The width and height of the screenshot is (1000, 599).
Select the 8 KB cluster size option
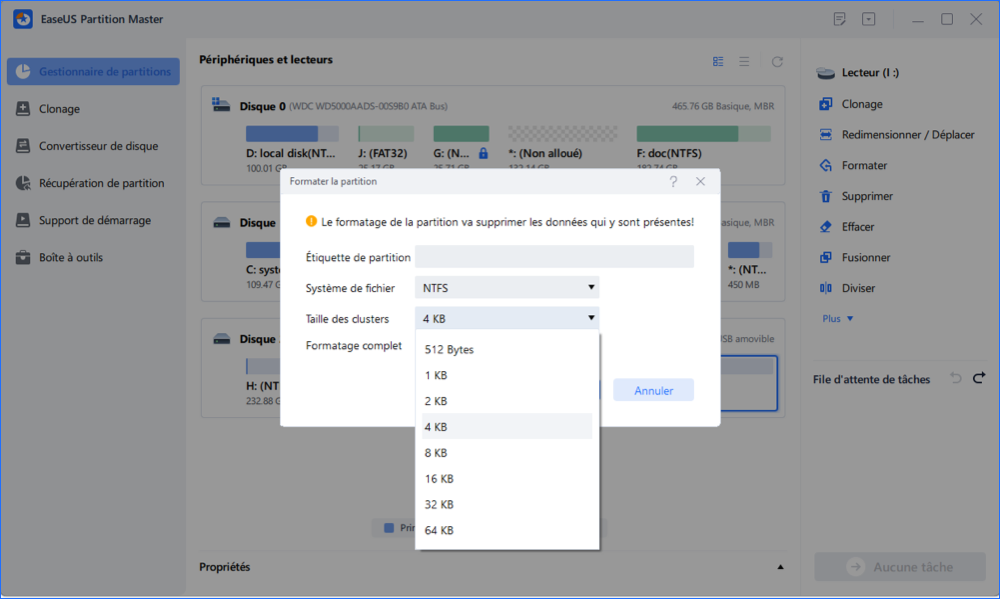(436, 452)
